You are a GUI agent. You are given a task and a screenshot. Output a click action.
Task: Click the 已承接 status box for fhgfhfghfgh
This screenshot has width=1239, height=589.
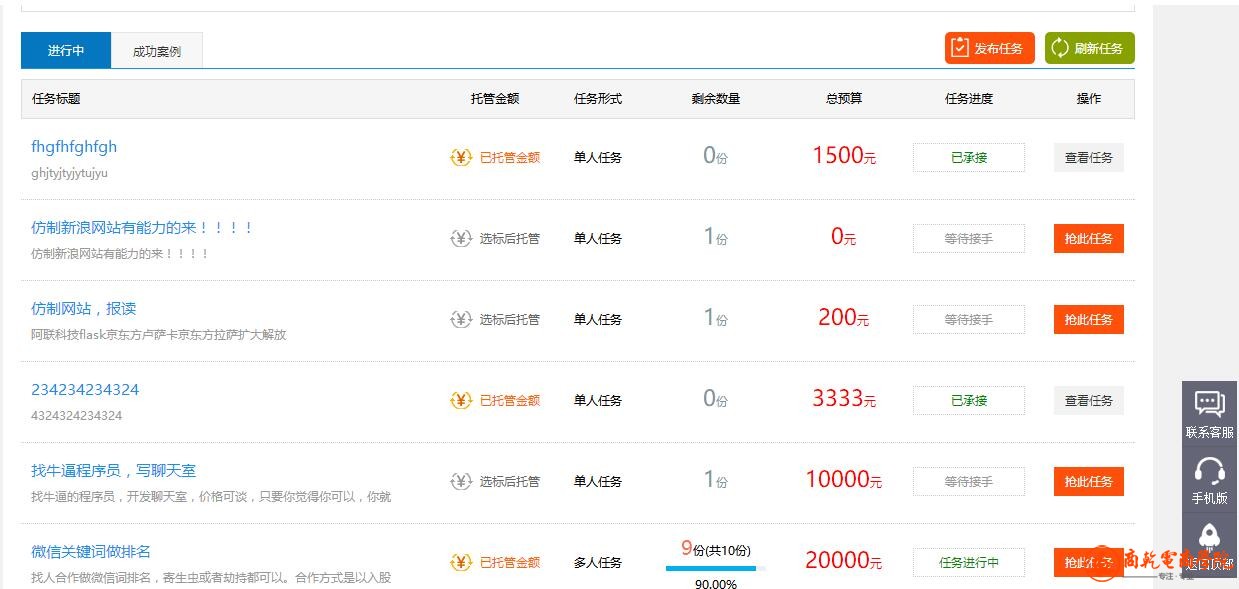pos(968,157)
